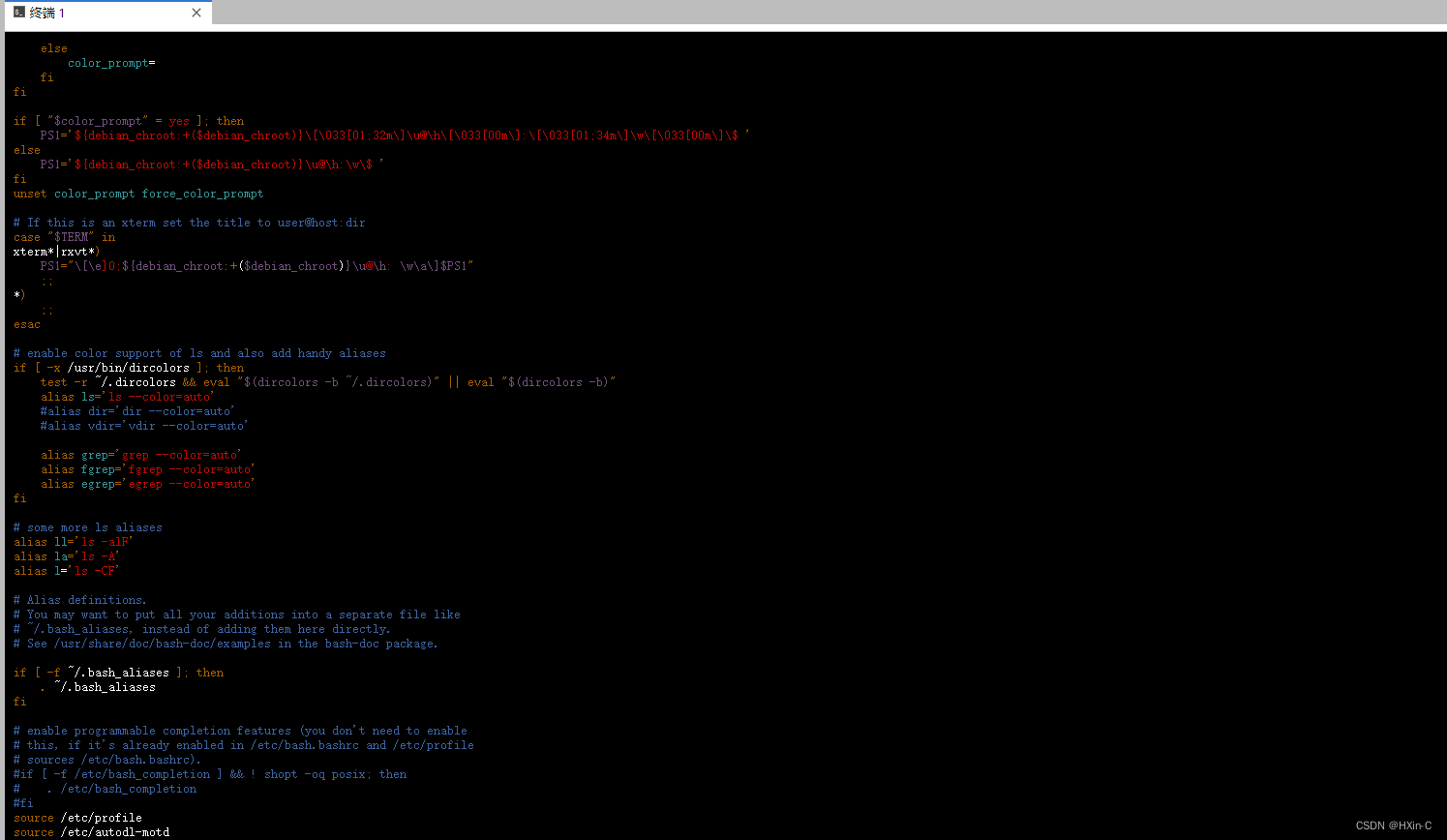This screenshot has height=840, width=1447.
Task: Click the comment '# some more ls aliases'
Action: pos(88,527)
